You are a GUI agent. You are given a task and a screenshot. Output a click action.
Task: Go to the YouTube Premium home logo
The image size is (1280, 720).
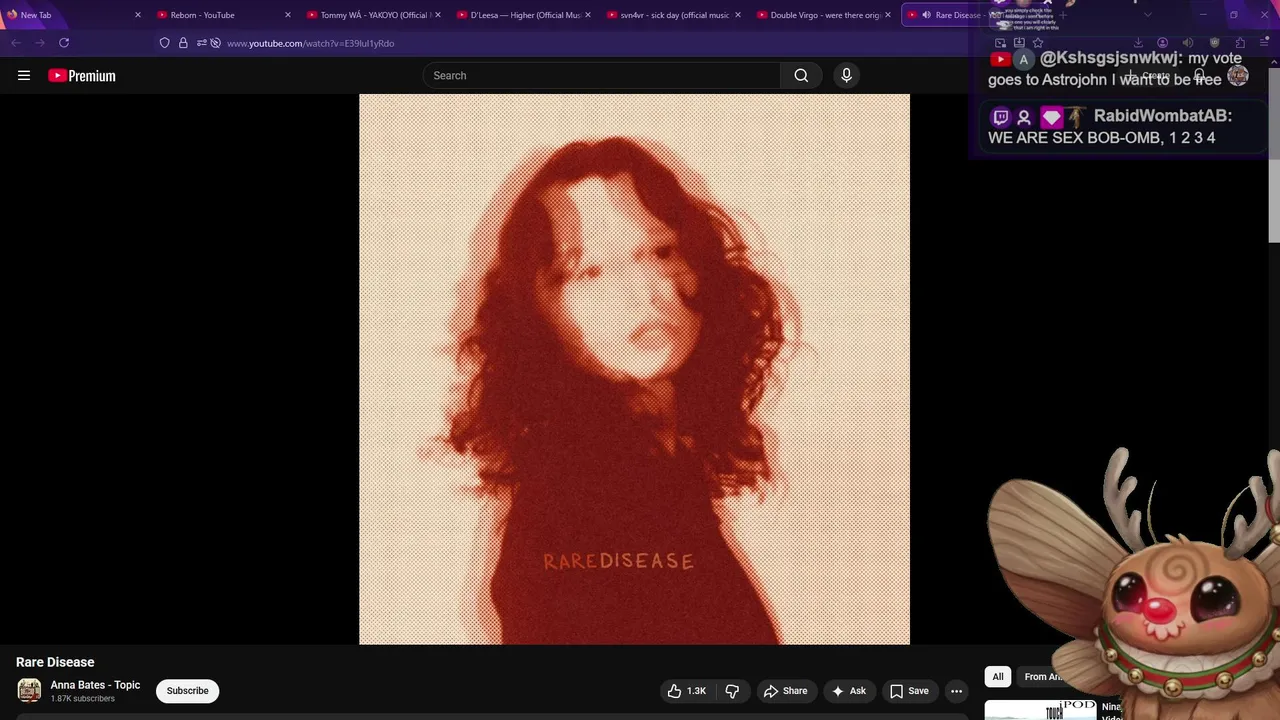[82, 75]
